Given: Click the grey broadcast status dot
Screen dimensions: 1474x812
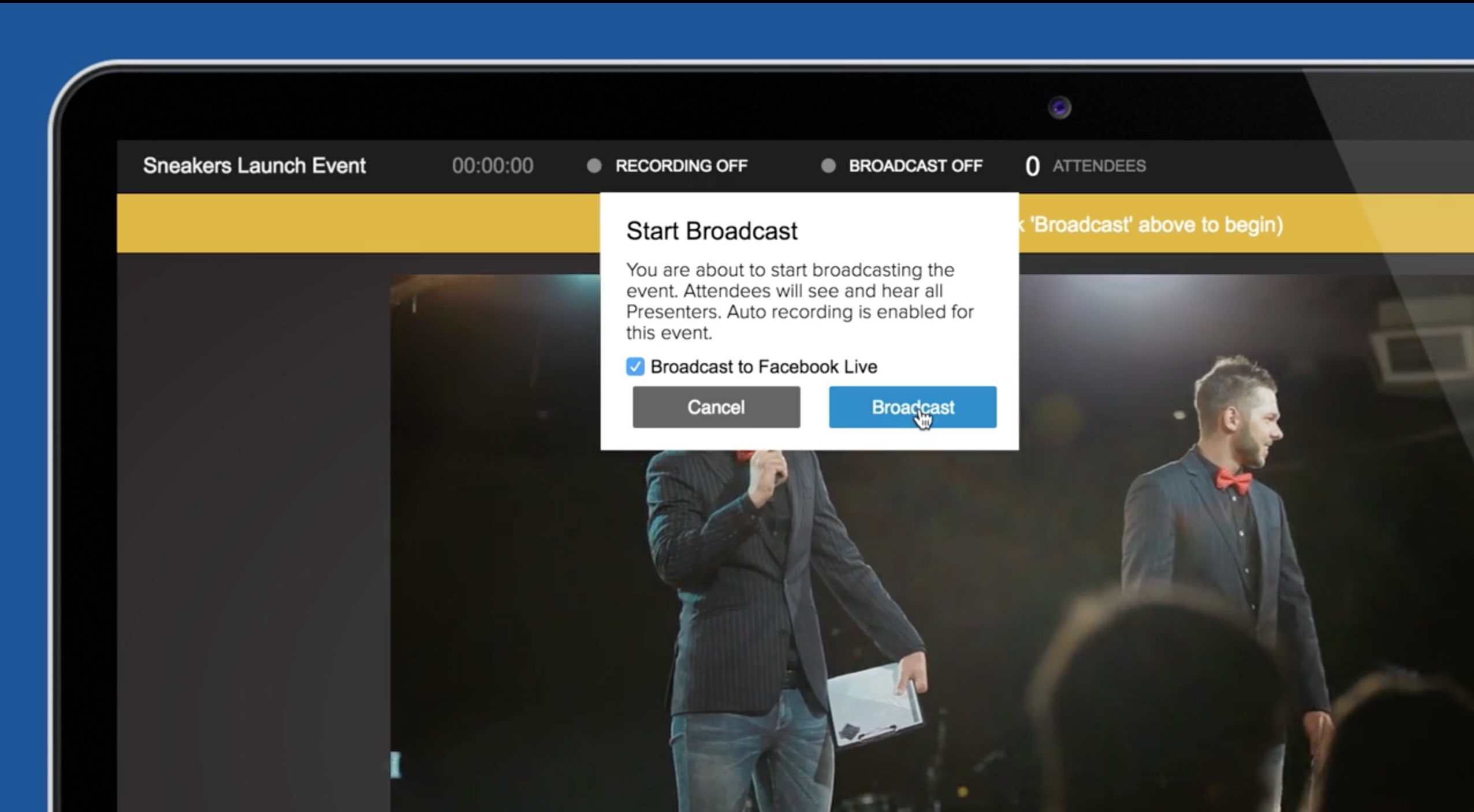Looking at the screenshot, I should (828, 166).
